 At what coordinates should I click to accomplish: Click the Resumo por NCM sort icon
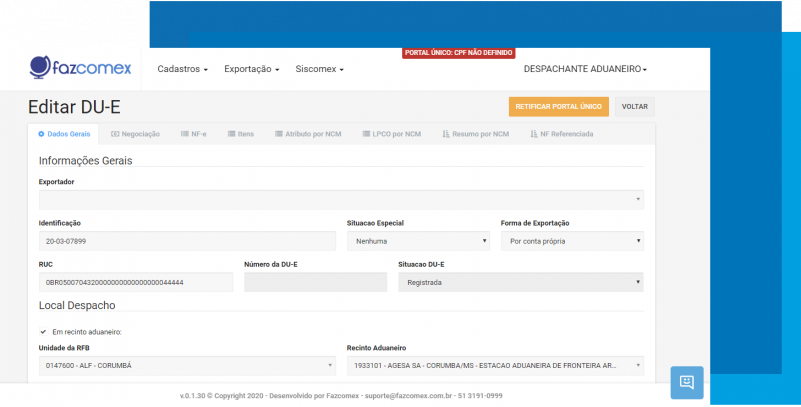[446, 133]
